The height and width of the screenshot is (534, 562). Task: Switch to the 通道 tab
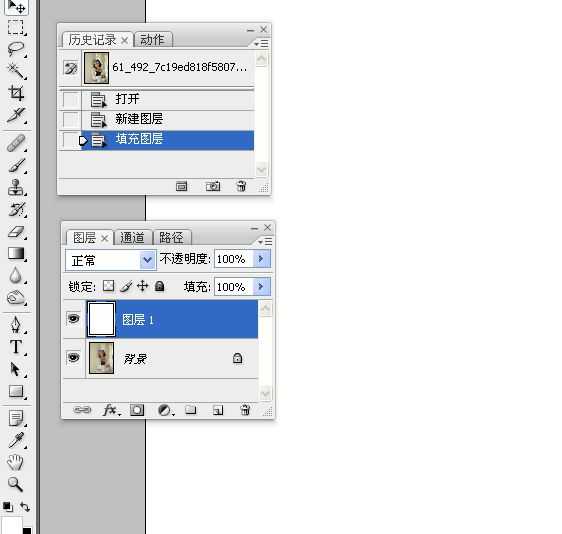pyautogui.click(x=132, y=238)
